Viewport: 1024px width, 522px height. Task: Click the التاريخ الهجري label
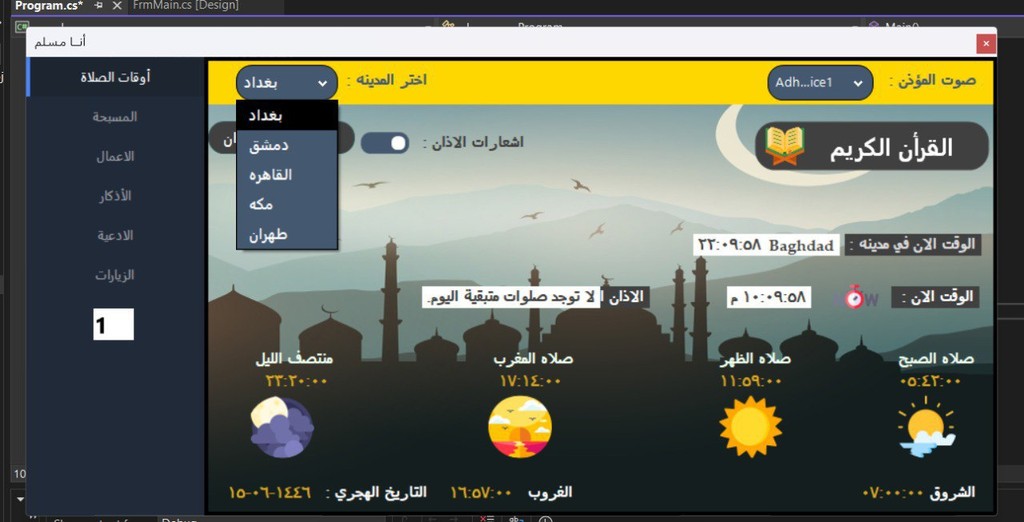point(376,493)
